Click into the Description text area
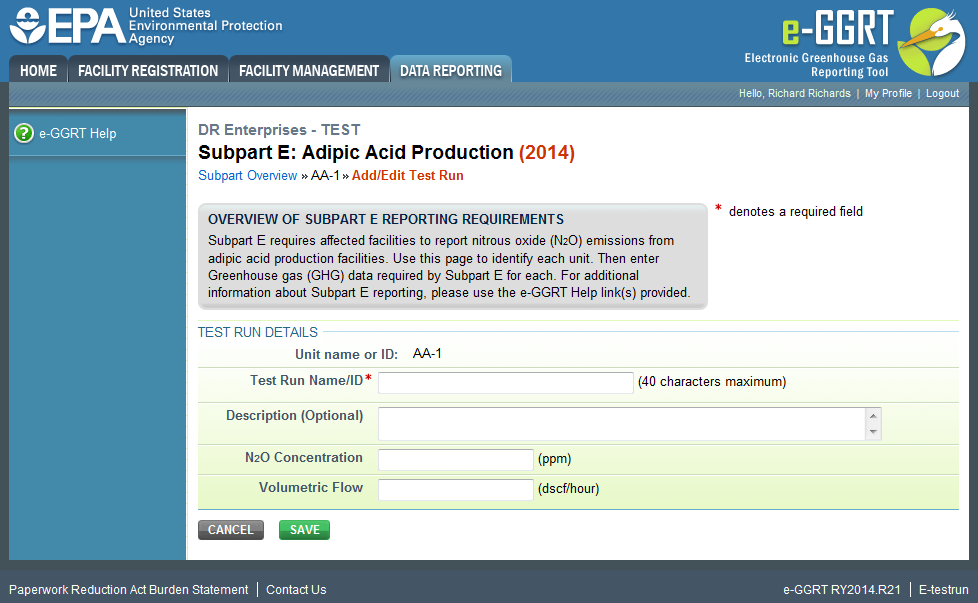978x603 pixels. pos(622,424)
